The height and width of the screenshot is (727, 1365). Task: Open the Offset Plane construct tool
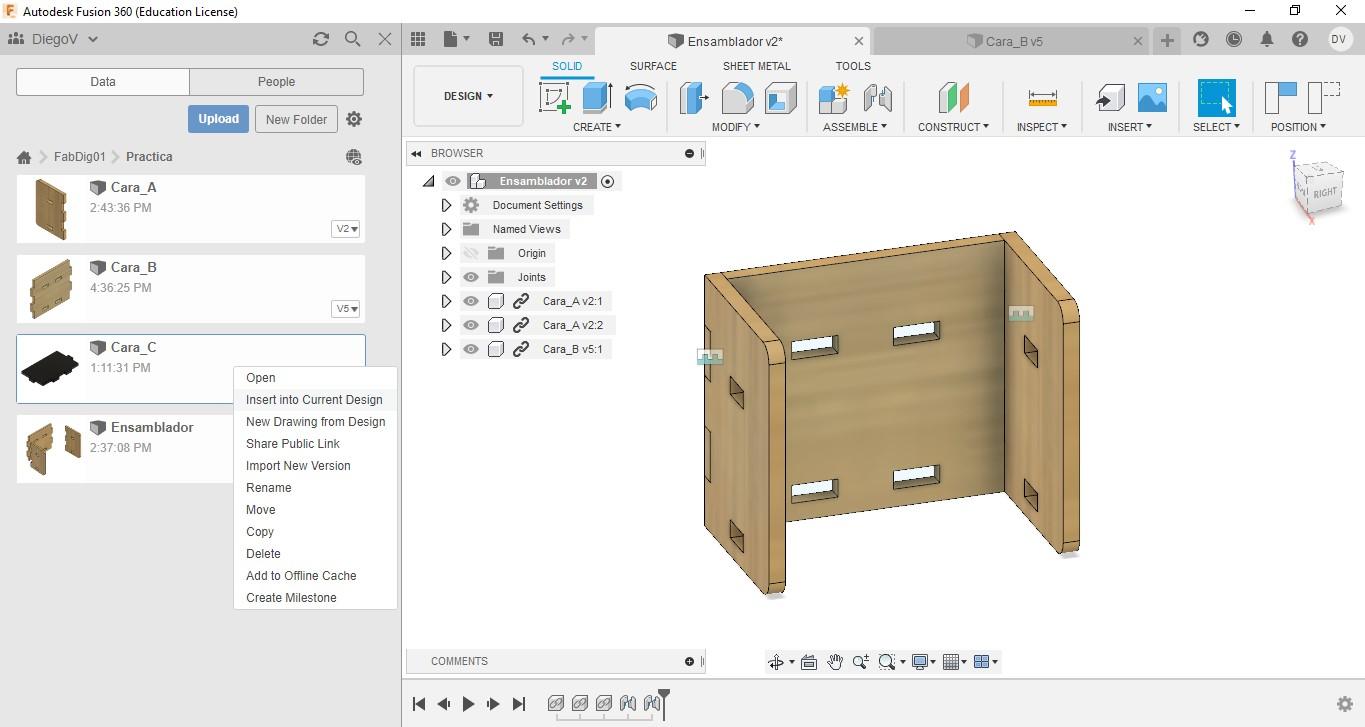click(953, 98)
